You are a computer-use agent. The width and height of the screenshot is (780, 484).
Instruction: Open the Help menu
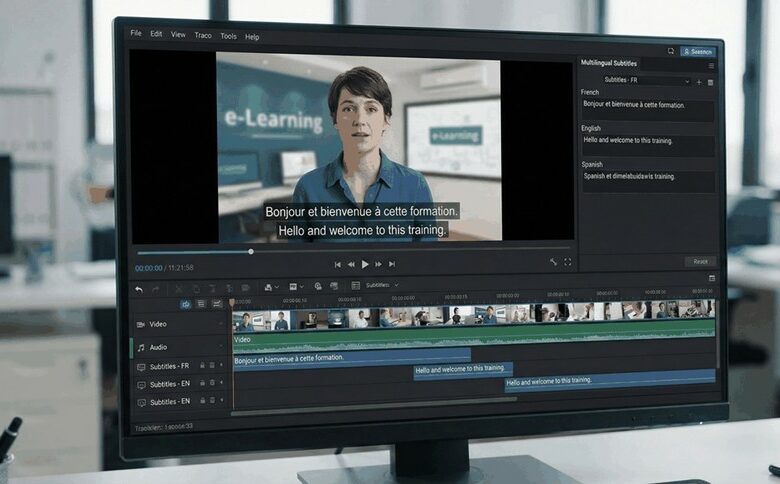(252, 37)
